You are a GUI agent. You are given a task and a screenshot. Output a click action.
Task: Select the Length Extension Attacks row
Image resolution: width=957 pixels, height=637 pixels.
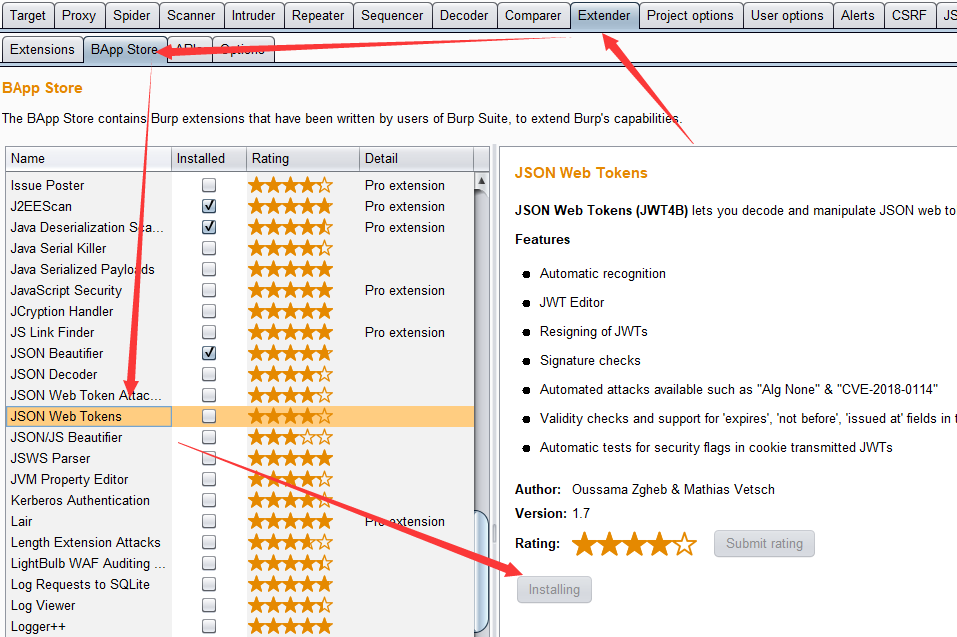[240, 542]
